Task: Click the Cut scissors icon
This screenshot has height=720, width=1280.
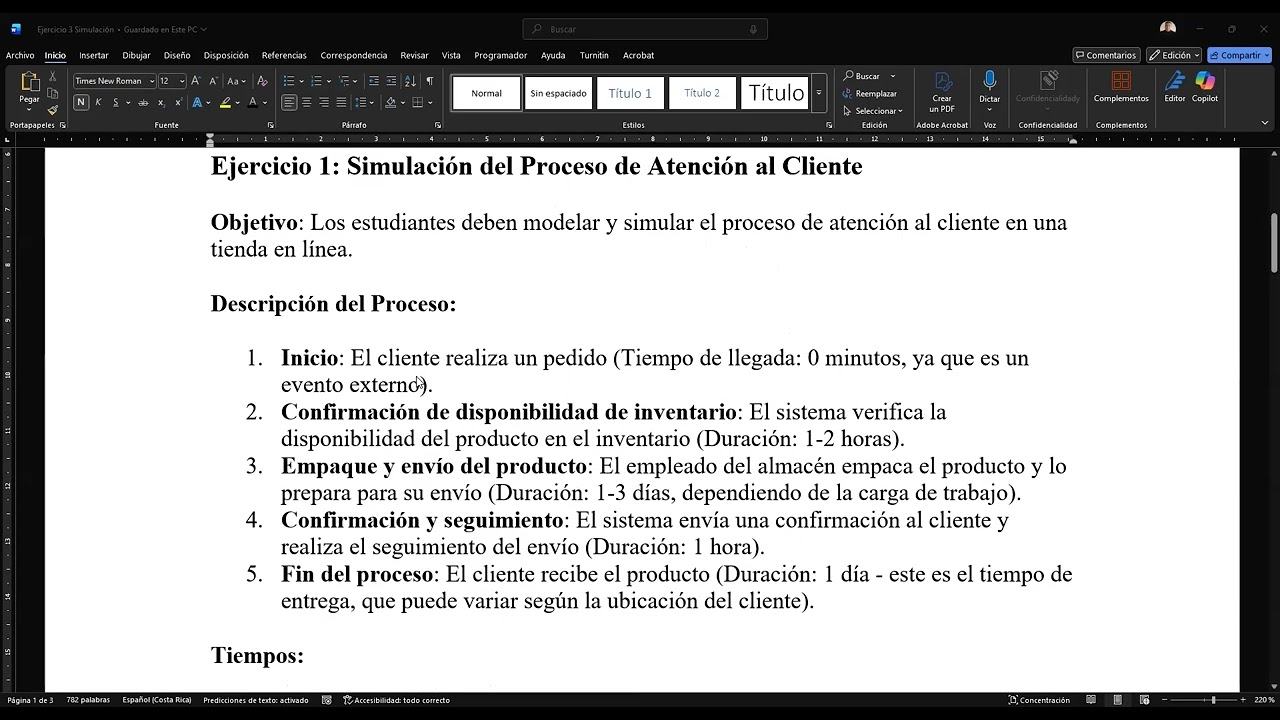Action: point(53,77)
